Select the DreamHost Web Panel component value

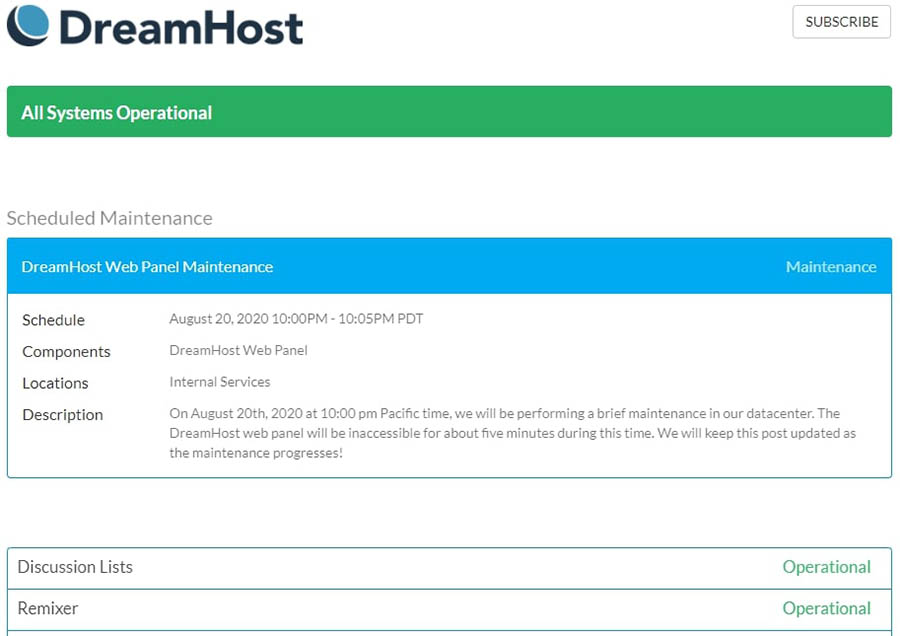(x=238, y=350)
